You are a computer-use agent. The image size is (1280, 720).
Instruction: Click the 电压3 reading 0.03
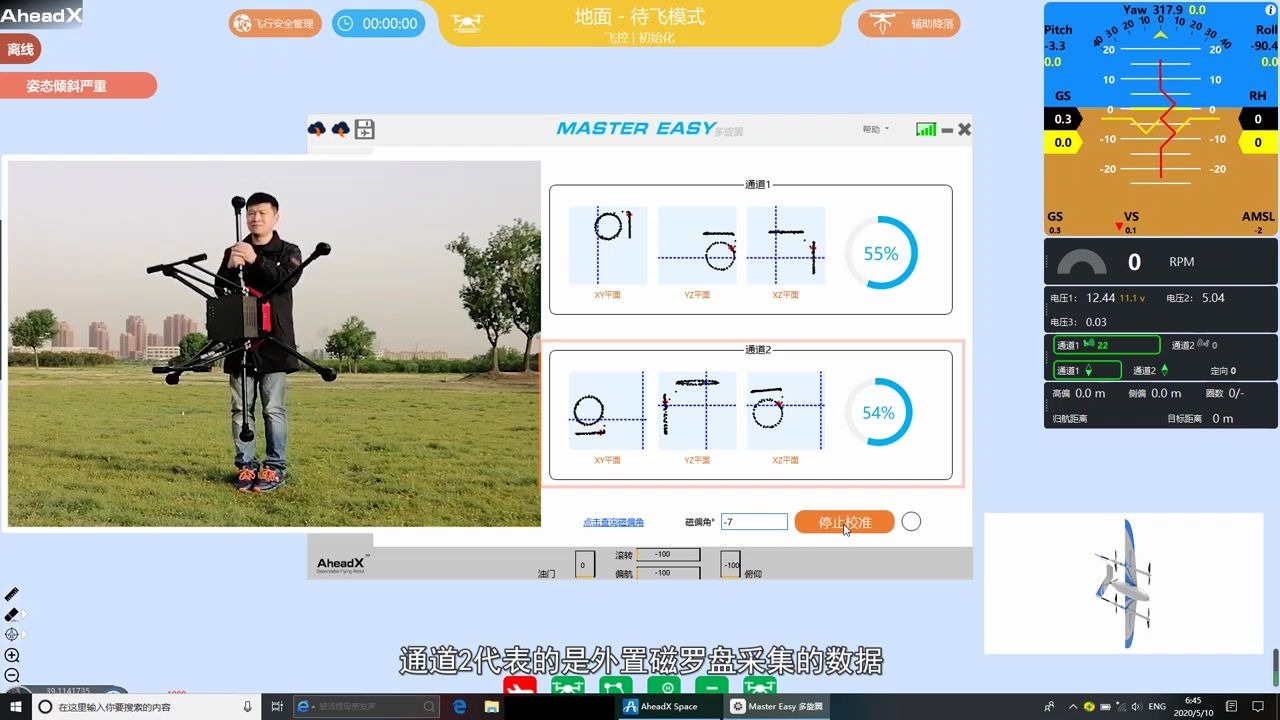(1095, 322)
